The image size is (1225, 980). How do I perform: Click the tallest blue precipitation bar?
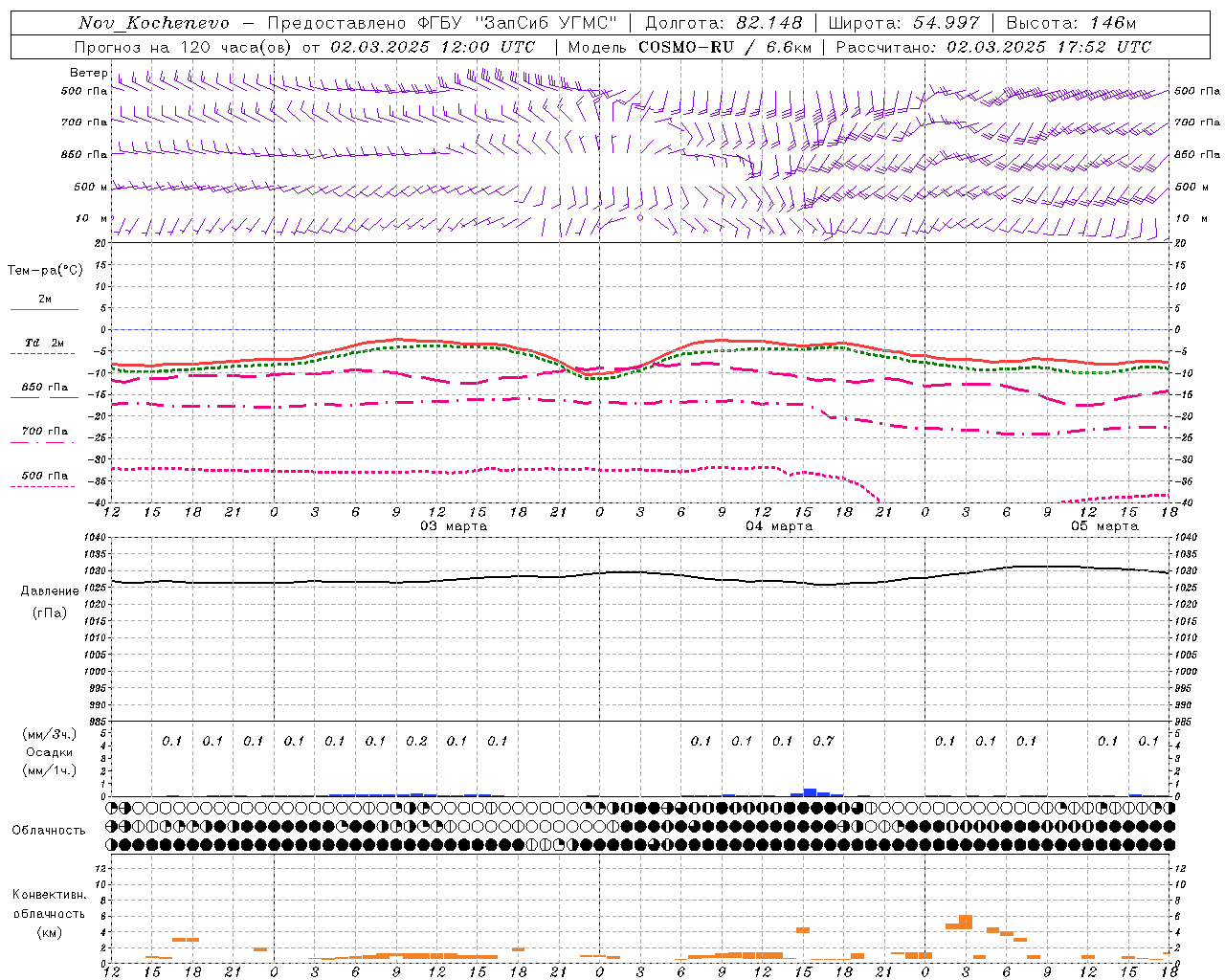810,792
